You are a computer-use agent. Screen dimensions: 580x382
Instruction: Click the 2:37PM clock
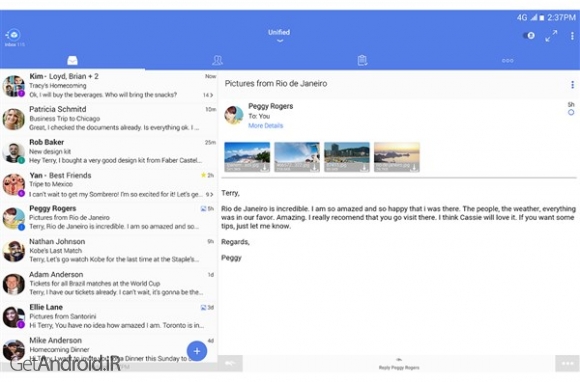tap(562, 17)
